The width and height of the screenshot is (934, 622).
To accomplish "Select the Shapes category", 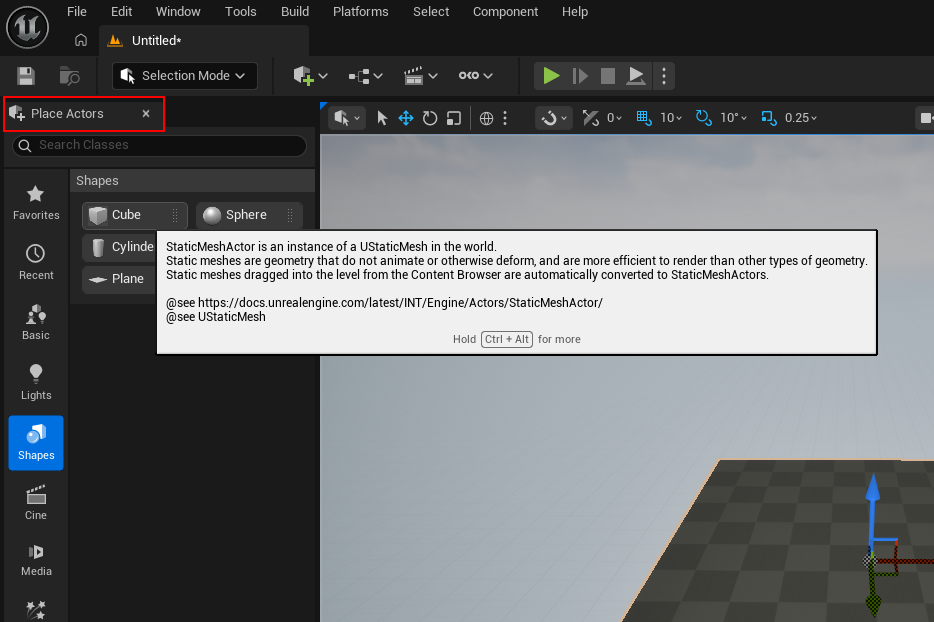I will tap(36, 443).
